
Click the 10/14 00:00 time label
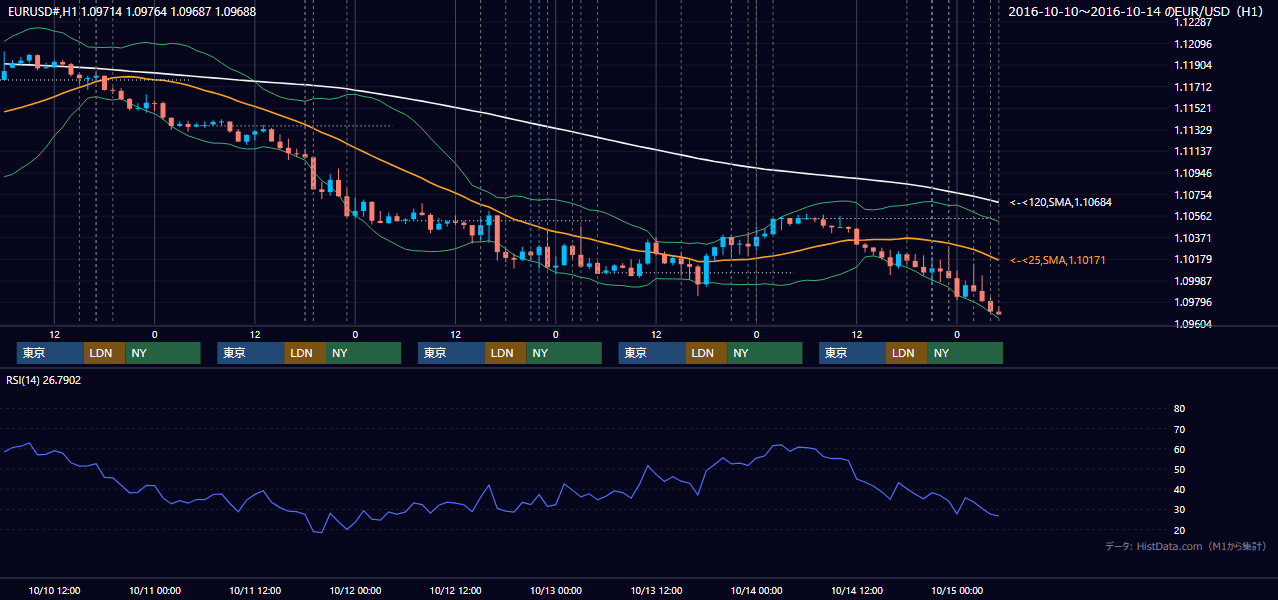point(756,590)
